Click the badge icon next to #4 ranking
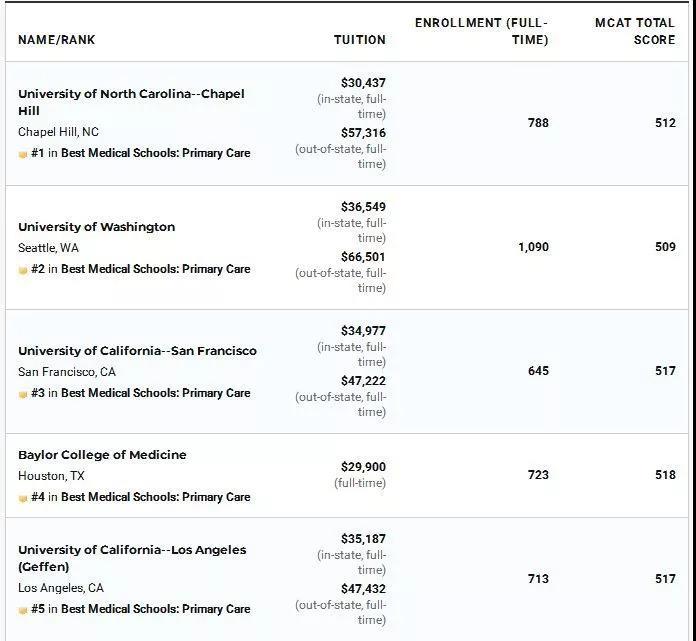Viewport: 696px width, 641px height. tap(23, 498)
